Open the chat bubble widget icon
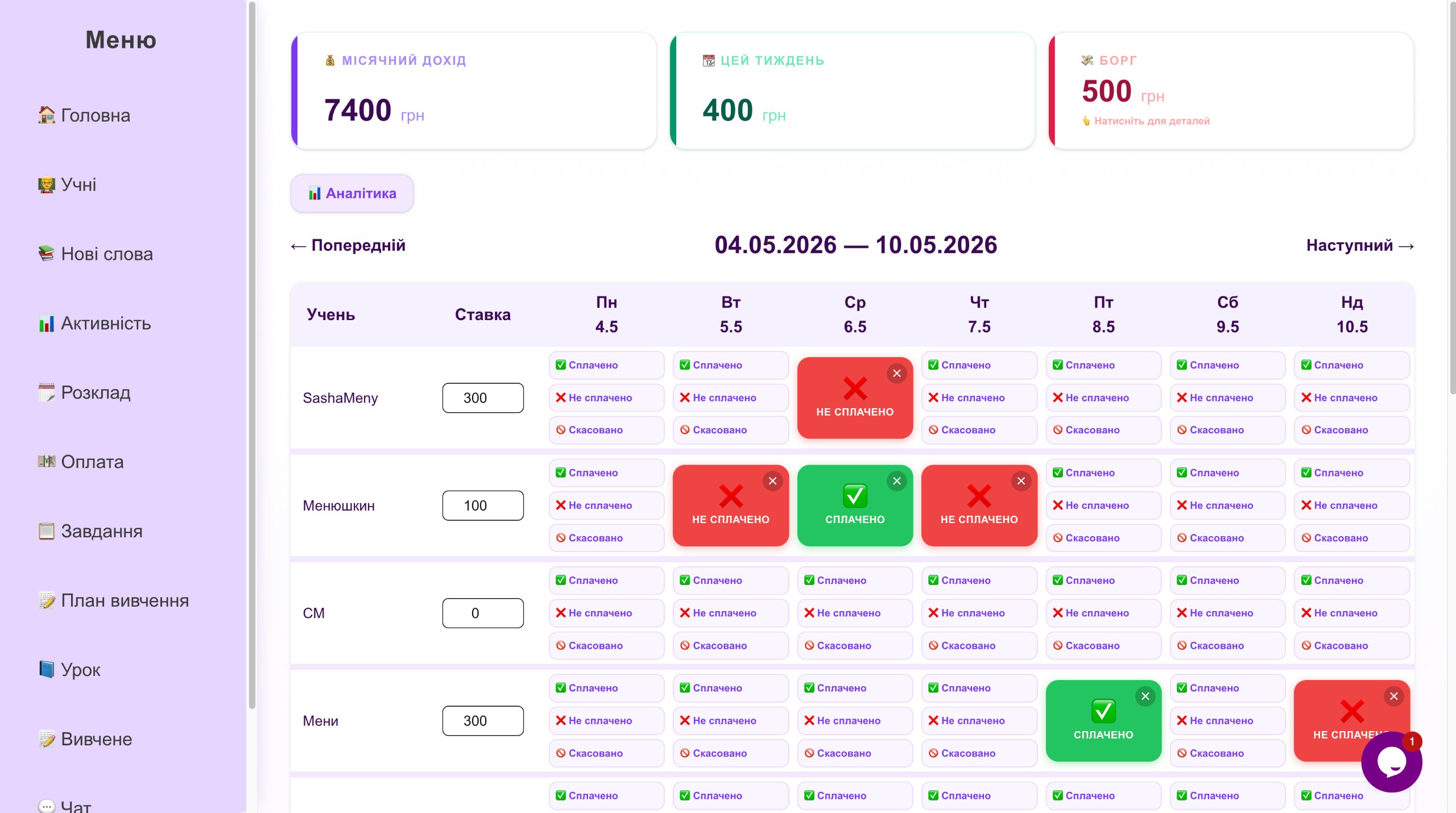Screen dimensions: 1456x813 click(1391, 761)
